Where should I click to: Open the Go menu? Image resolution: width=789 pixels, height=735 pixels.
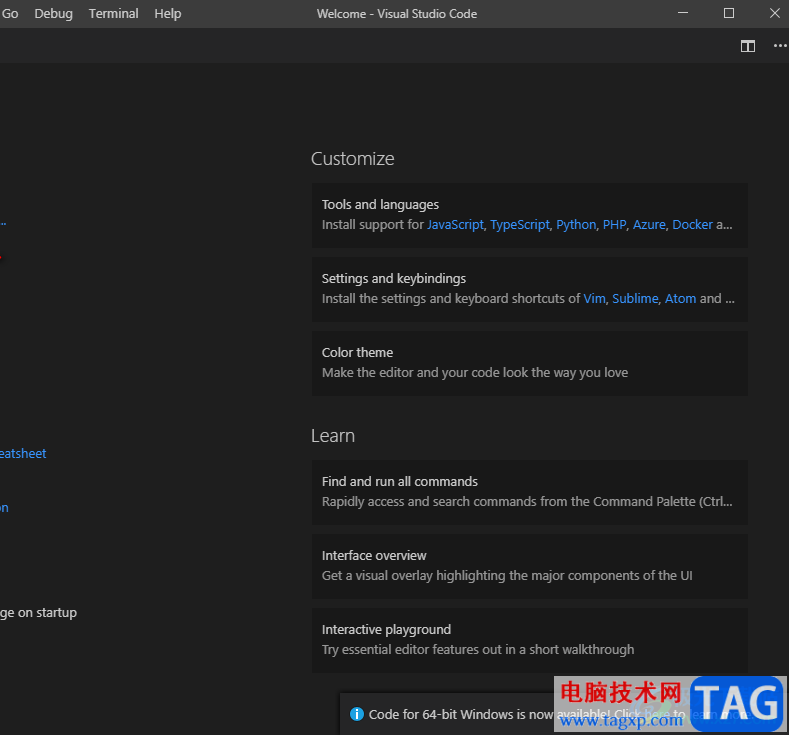coord(10,14)
